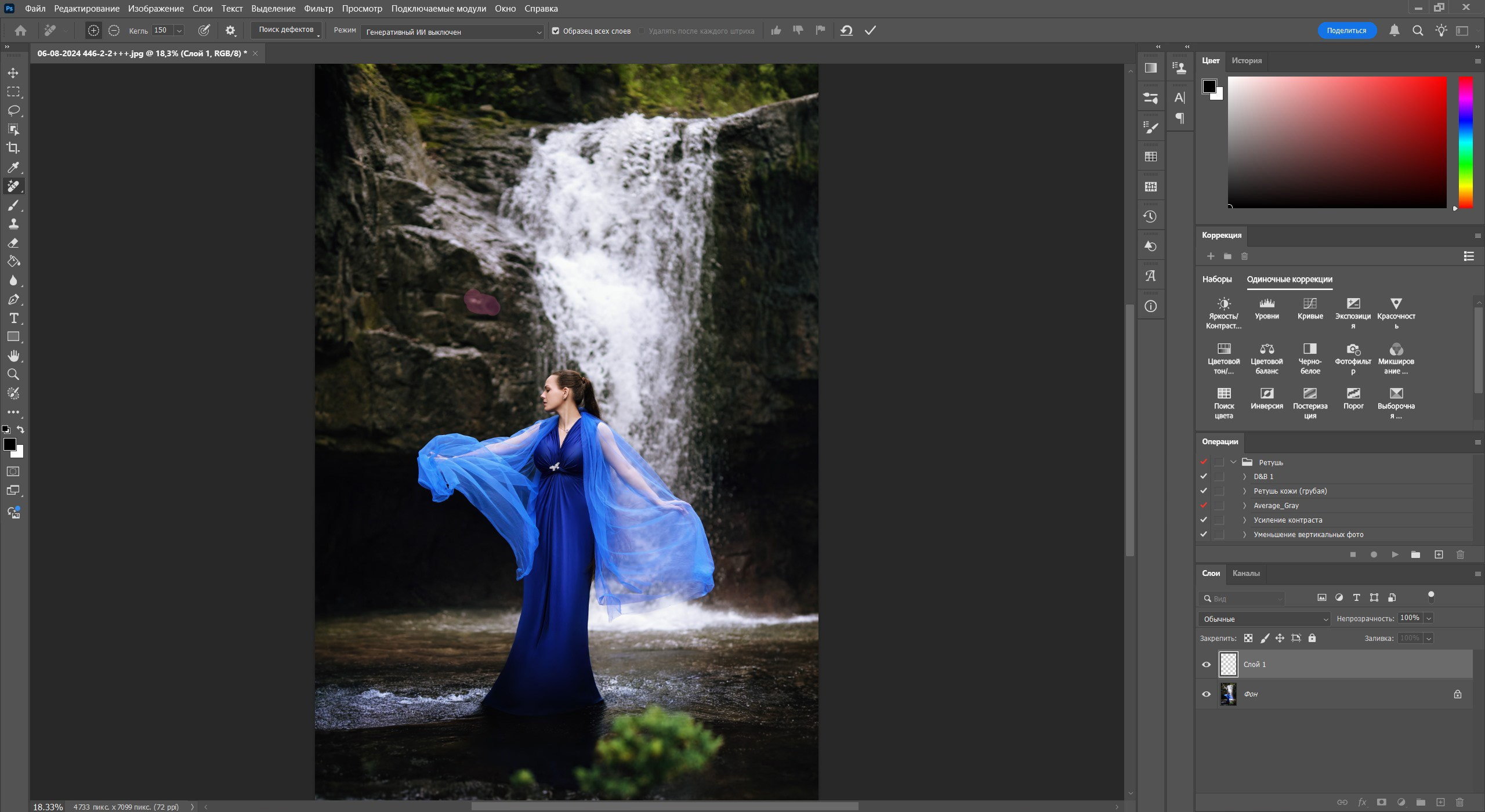
Task: Activate the Eraser tool
Action: coord(13,242)
